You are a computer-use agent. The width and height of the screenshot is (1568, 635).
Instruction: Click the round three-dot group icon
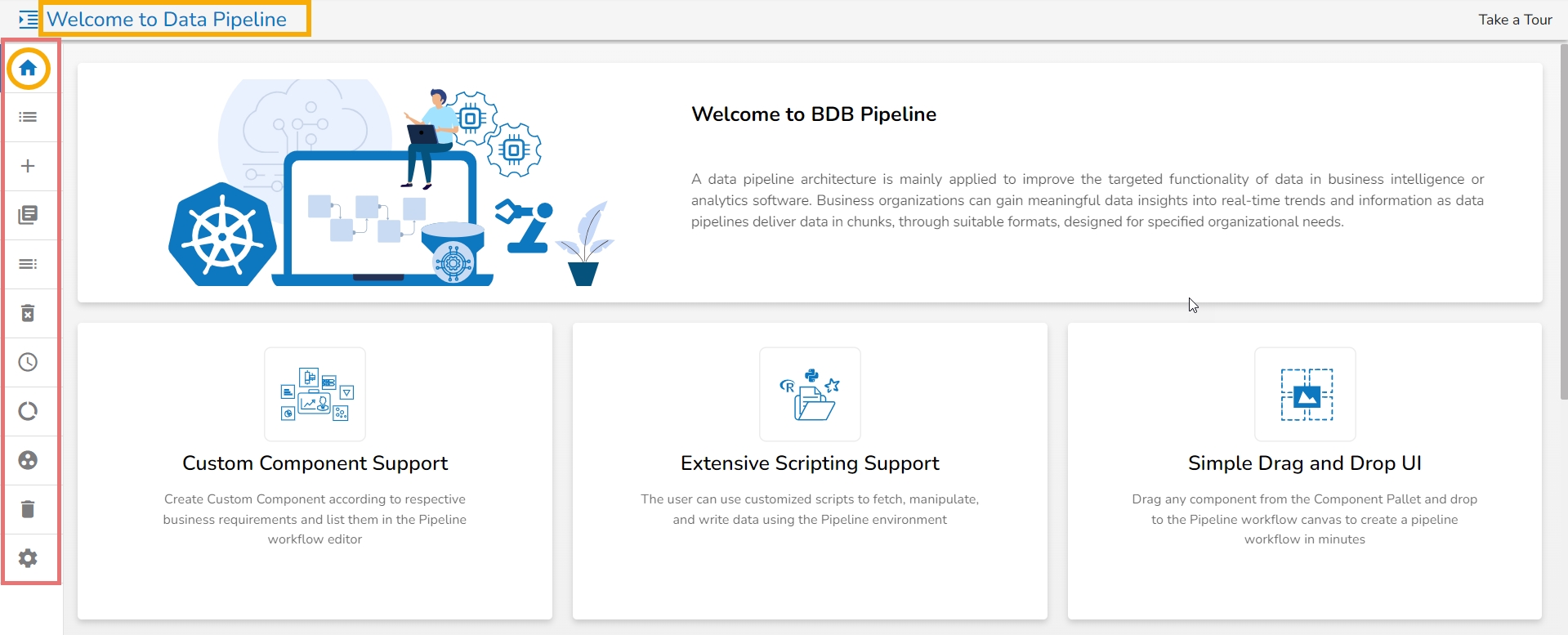pyautogui.click(x=28, y=461)
